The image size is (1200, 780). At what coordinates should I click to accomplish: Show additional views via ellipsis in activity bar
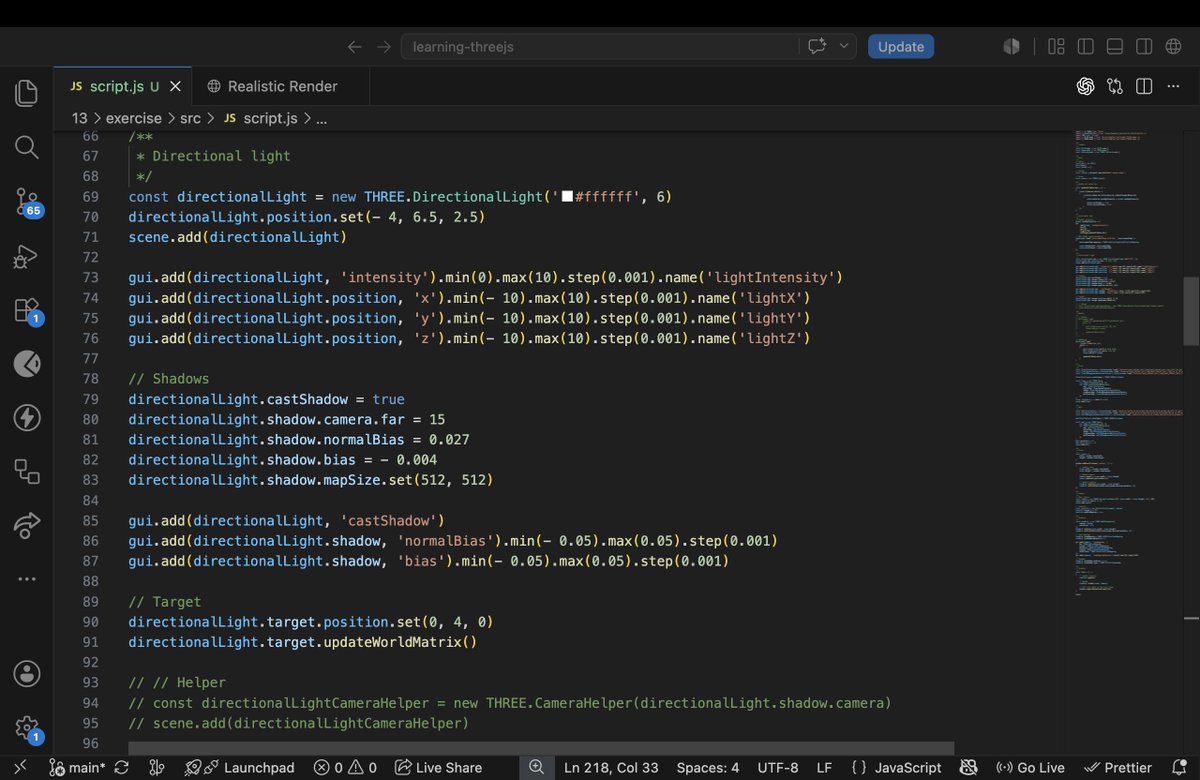(27, 579)
